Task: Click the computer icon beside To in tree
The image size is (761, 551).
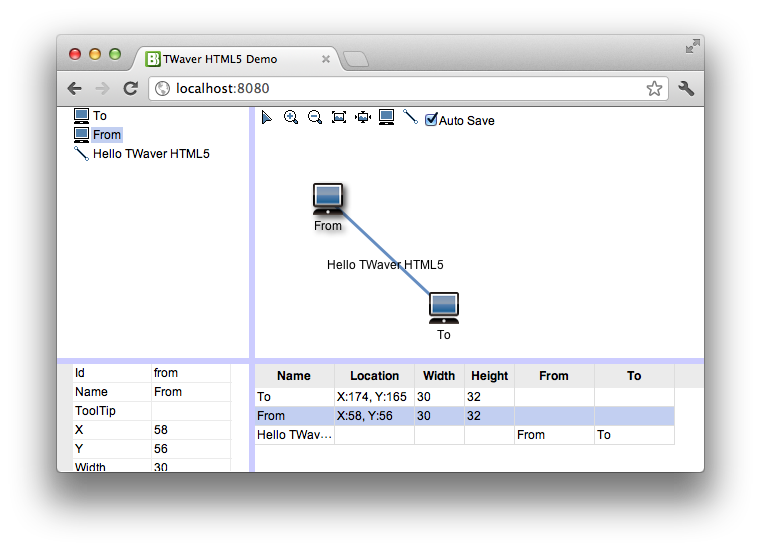Action: 81,116
